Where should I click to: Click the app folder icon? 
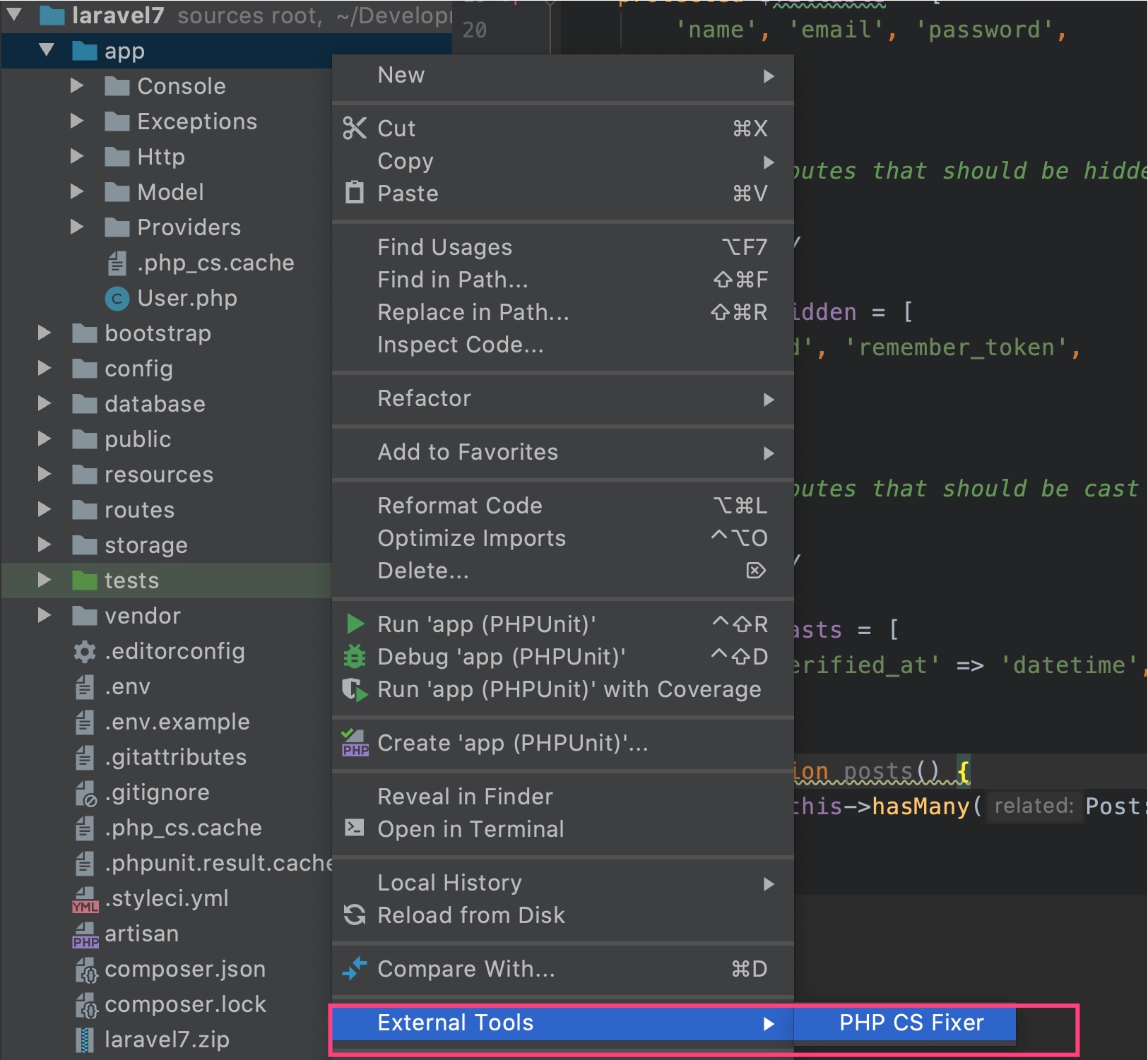85,51
